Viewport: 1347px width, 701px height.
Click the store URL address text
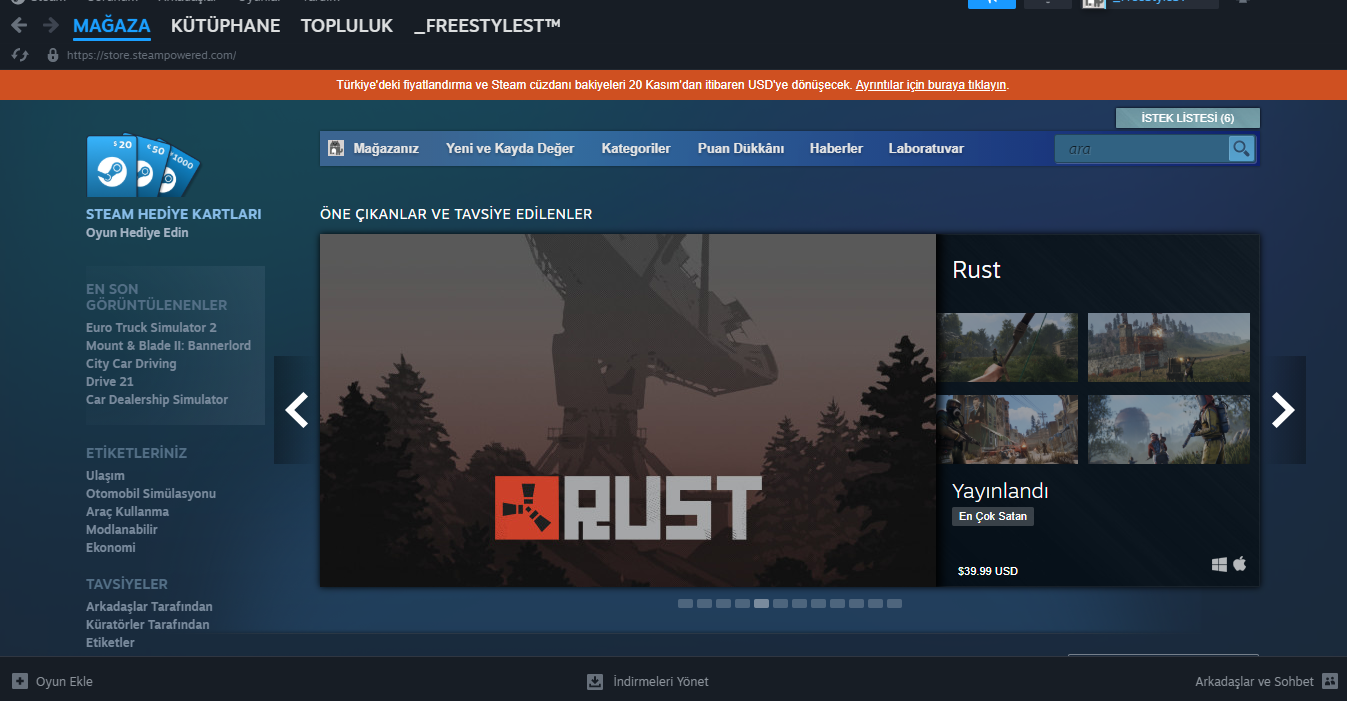151,55
